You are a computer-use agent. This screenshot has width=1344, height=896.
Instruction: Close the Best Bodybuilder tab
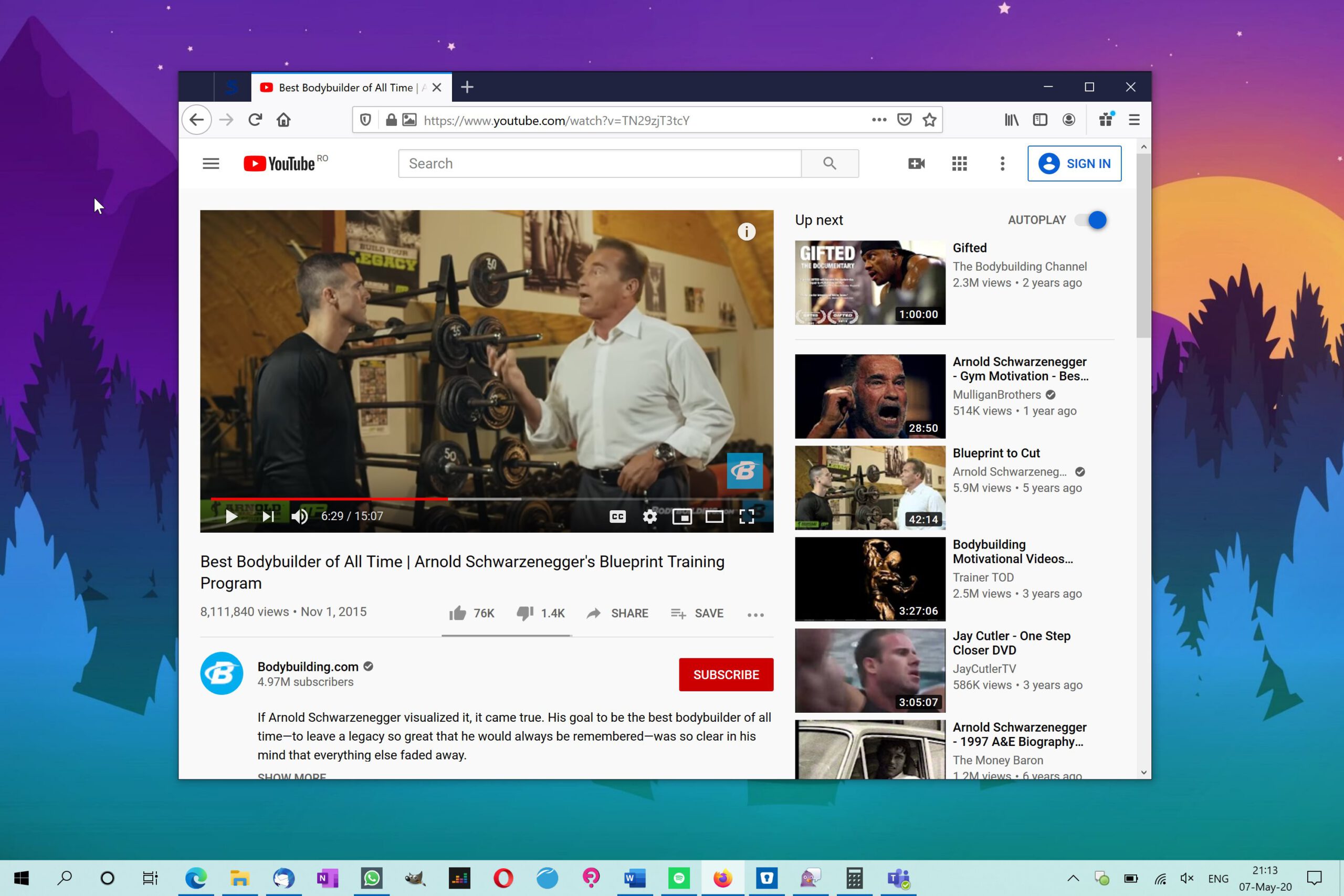pyautogui.click(x=437, y=88)
